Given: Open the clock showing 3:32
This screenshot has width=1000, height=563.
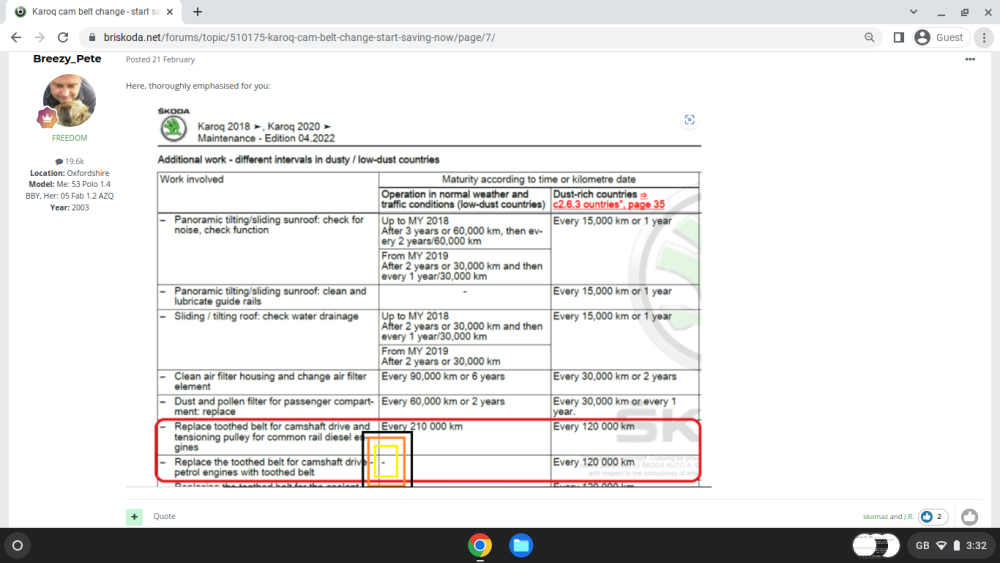Looking at the screenshot, I should click(x=976, y=546).
